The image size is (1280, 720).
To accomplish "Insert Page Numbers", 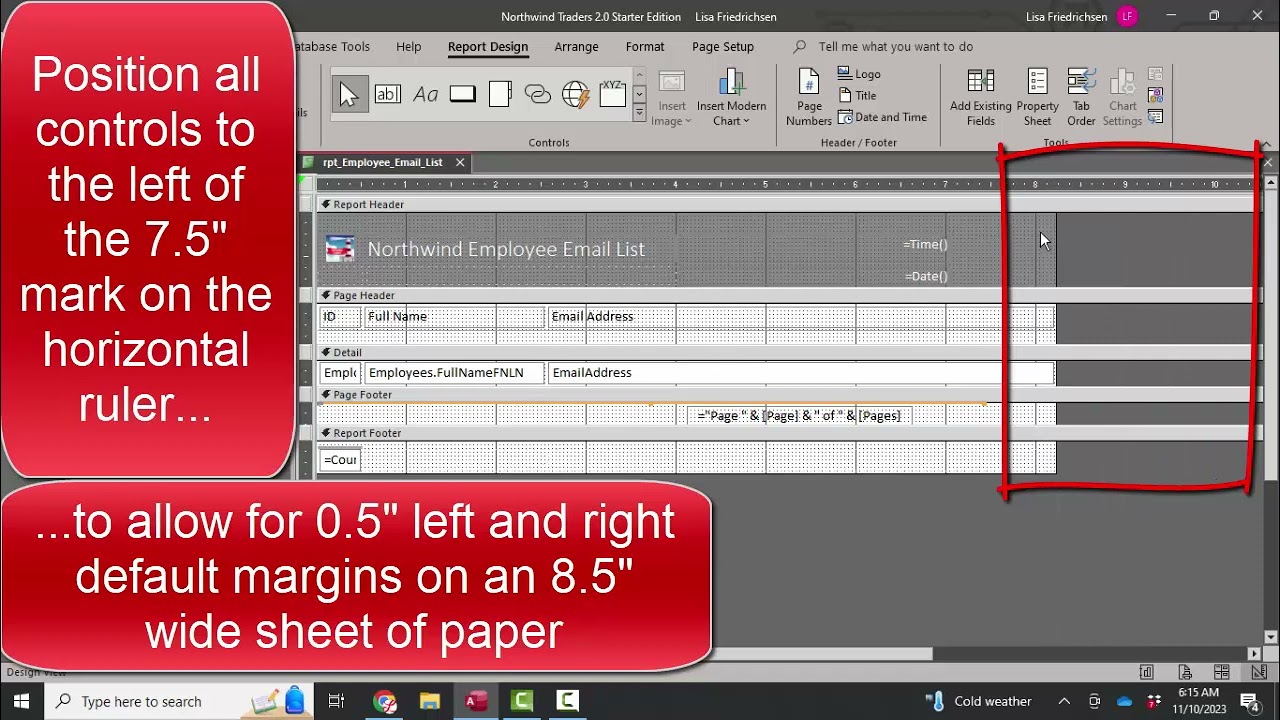I will (x=809, y=98).
